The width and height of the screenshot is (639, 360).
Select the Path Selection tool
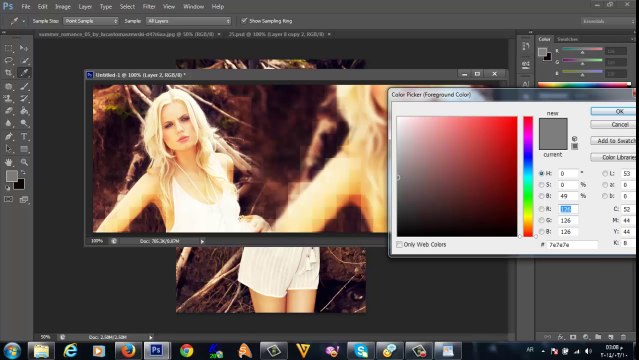[x=8, y=149]
